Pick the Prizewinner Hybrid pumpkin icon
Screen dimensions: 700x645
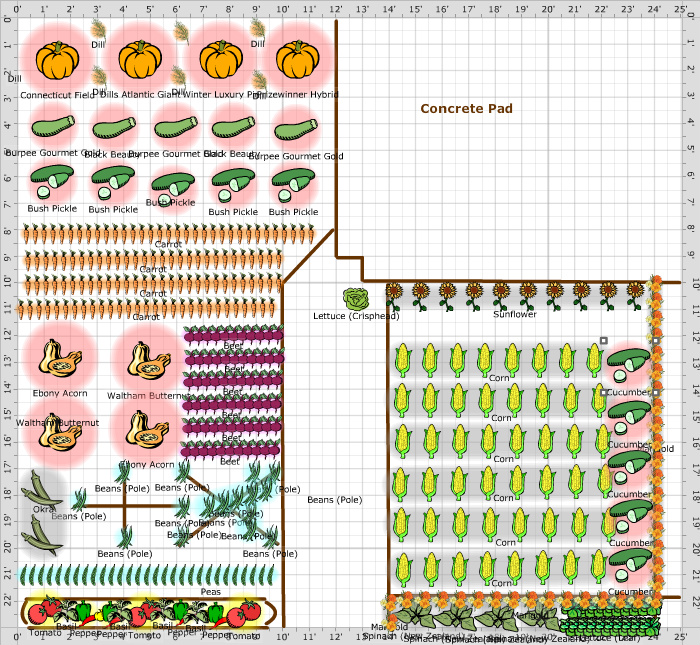(x=296, y=60)
